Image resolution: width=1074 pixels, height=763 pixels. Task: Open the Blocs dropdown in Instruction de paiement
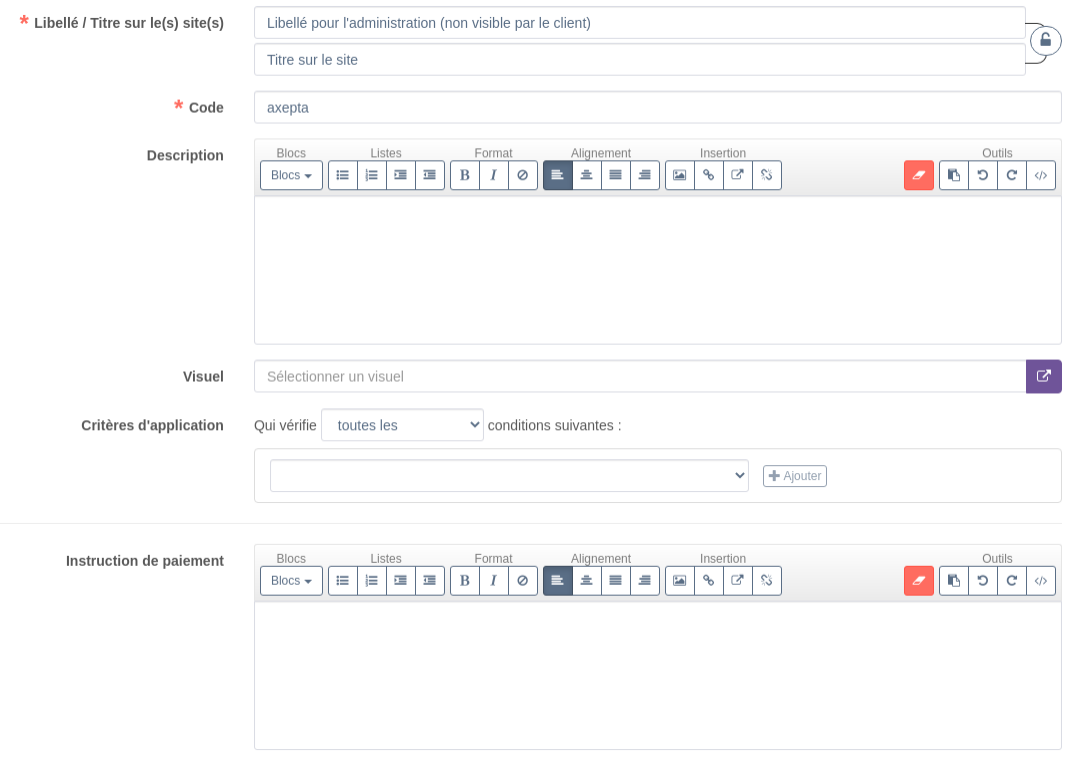click(291, 581)
